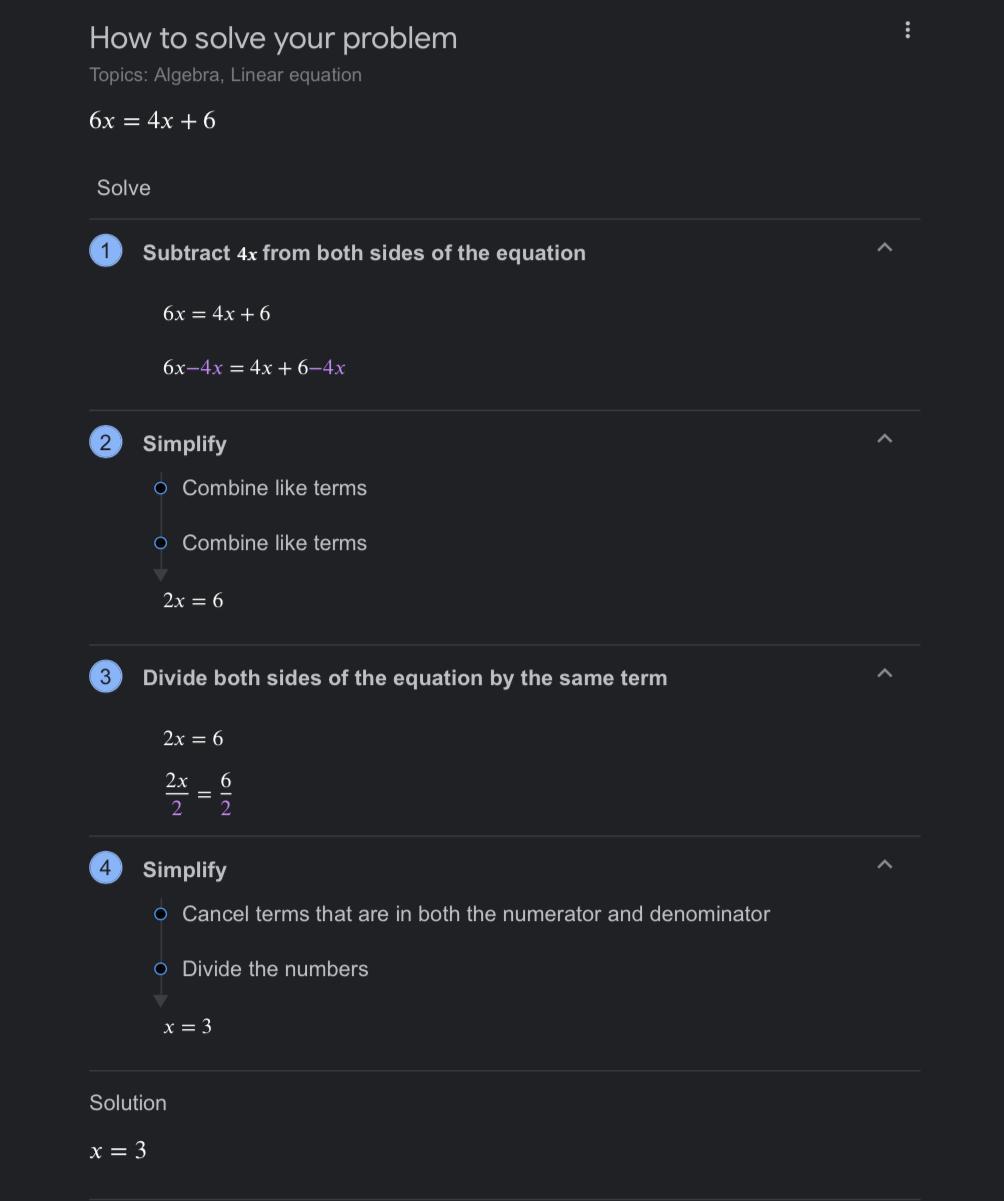Click the equation 6x = 4x + 6 at top
Screen dimensions: 1004x1201
(x=152, y=121)
